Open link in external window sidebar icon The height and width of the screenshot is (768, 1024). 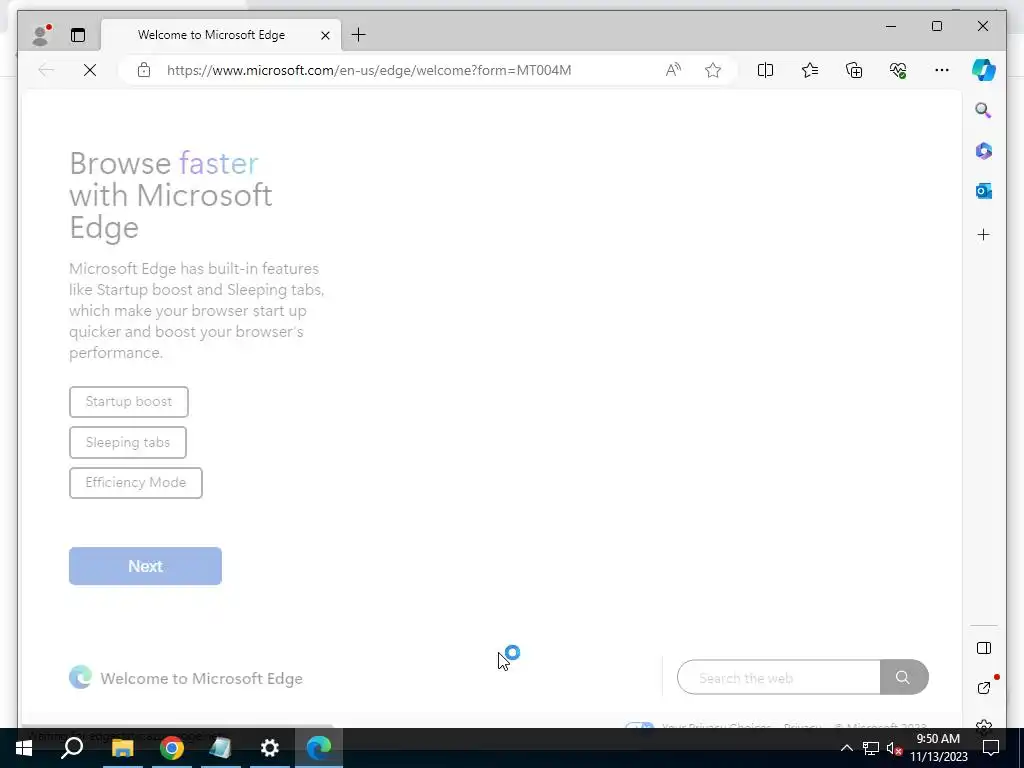(x=984, y=688)
